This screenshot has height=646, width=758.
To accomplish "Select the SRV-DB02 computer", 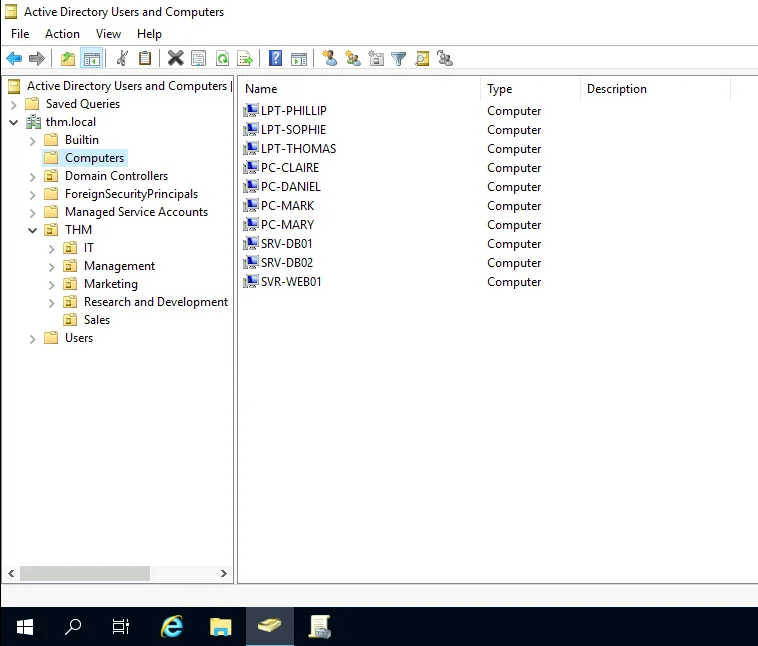I will click(x=287, y=263).
